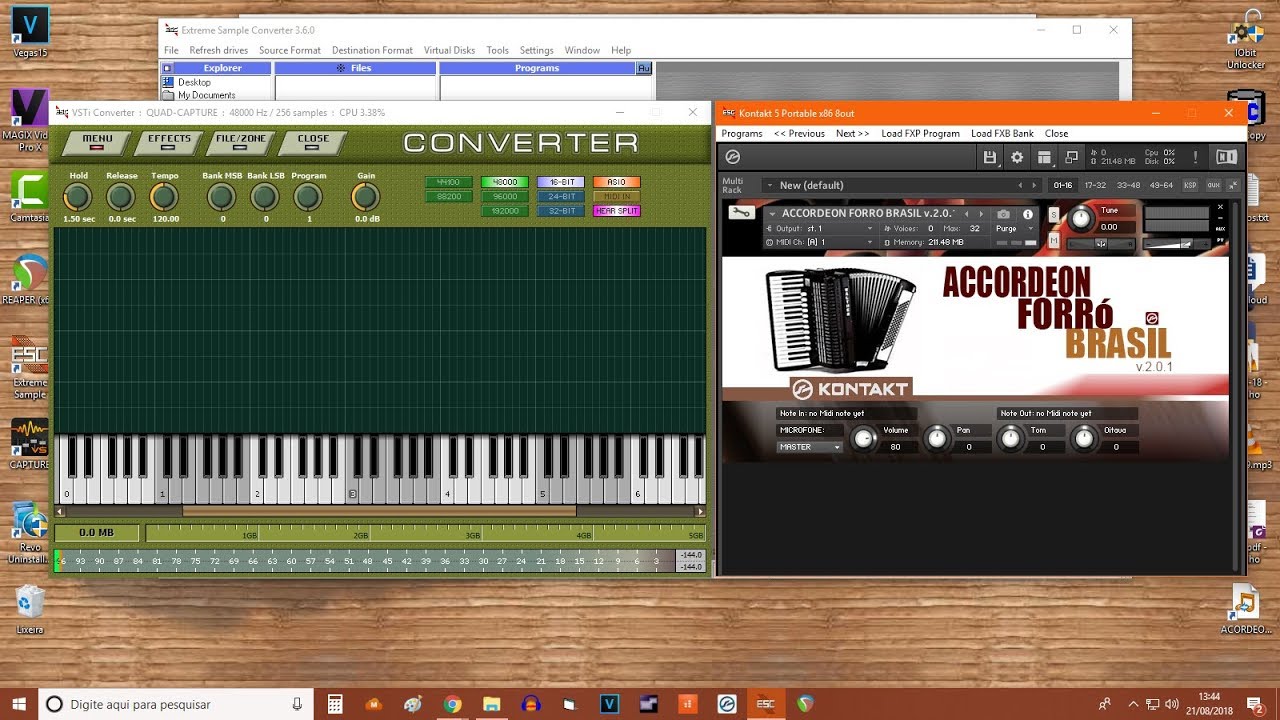Select the 32-BIT depth option
Viewport: 1280px width, 720px height.
[560, 211]
